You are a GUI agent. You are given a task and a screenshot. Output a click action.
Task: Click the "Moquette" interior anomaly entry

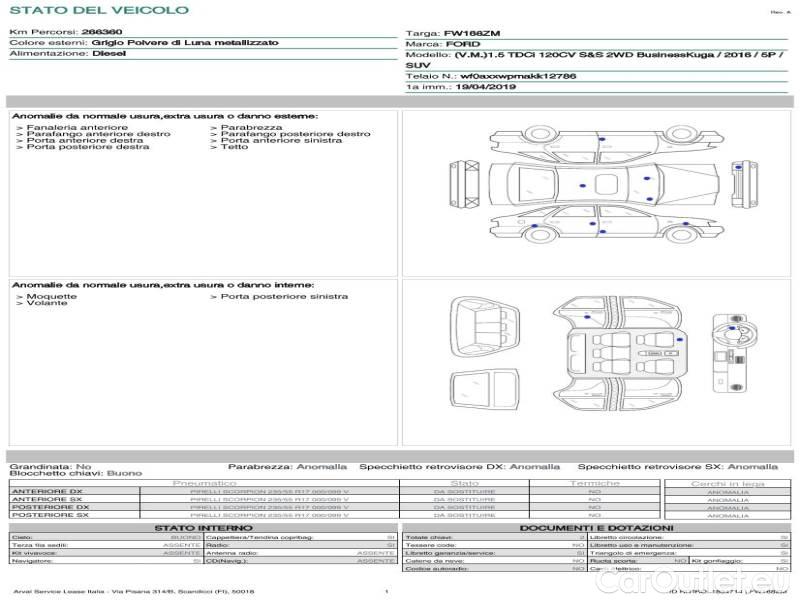(x=52, y=296)
